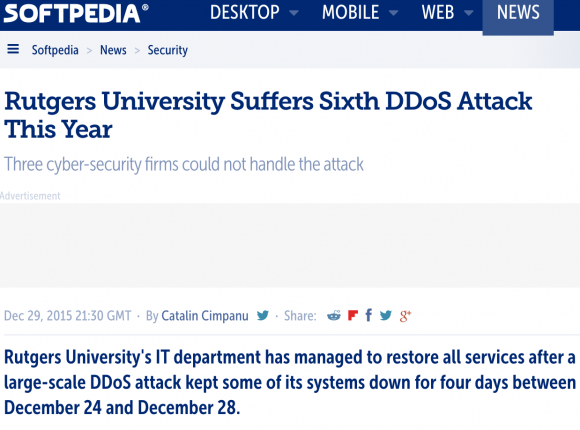Open author's Twitter profile bird icon

(263, 316)
